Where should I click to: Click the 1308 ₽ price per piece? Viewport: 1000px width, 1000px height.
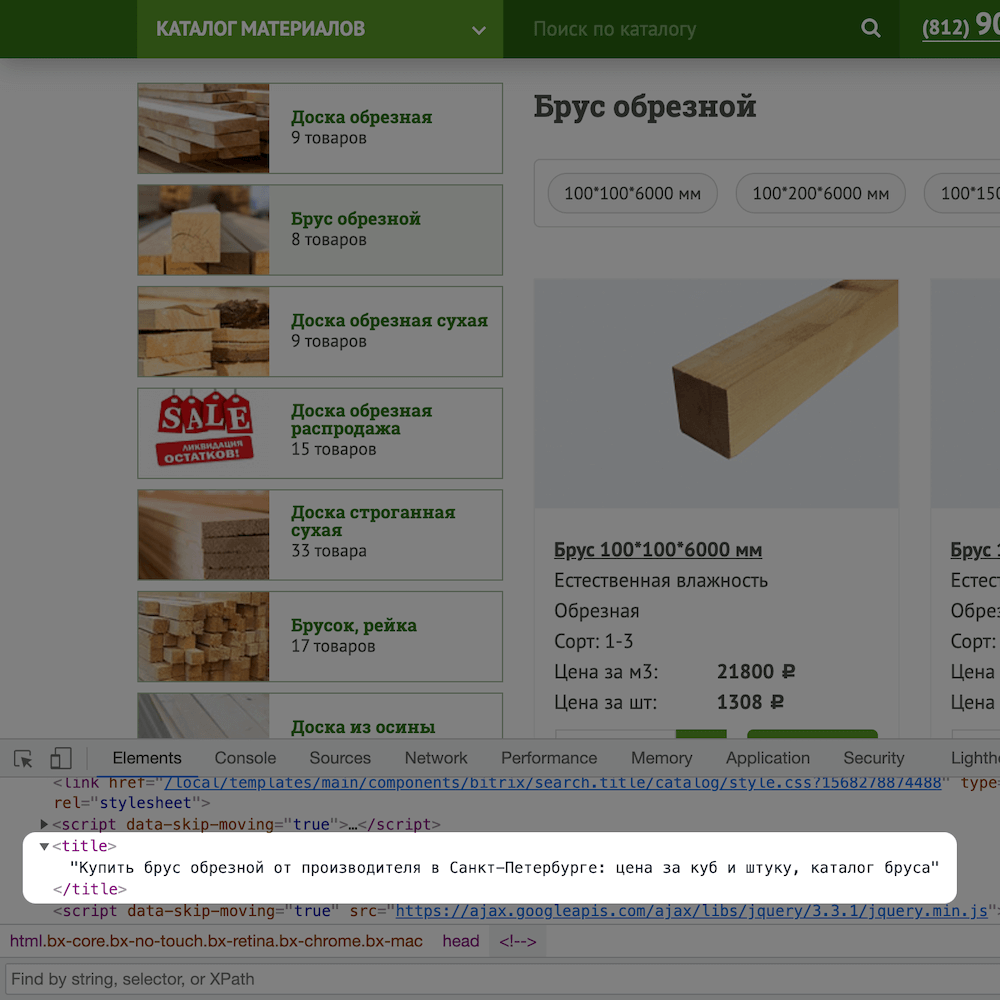coord(750,702)
